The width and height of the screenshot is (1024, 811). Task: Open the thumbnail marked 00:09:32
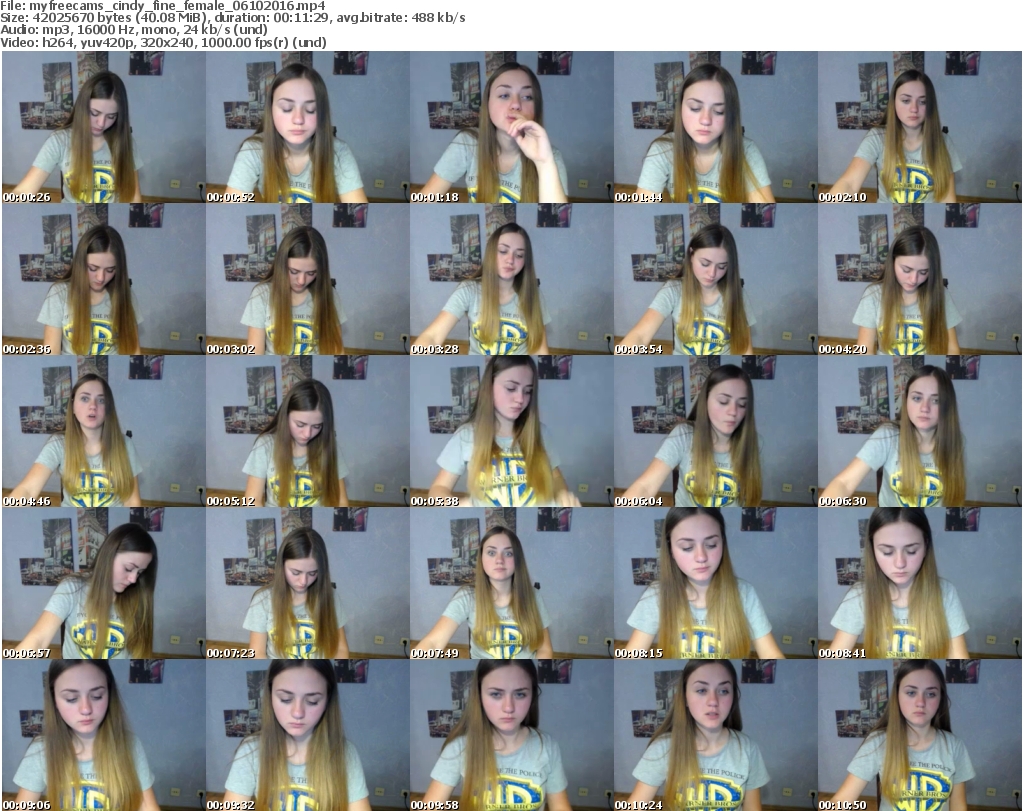point(308,735)
